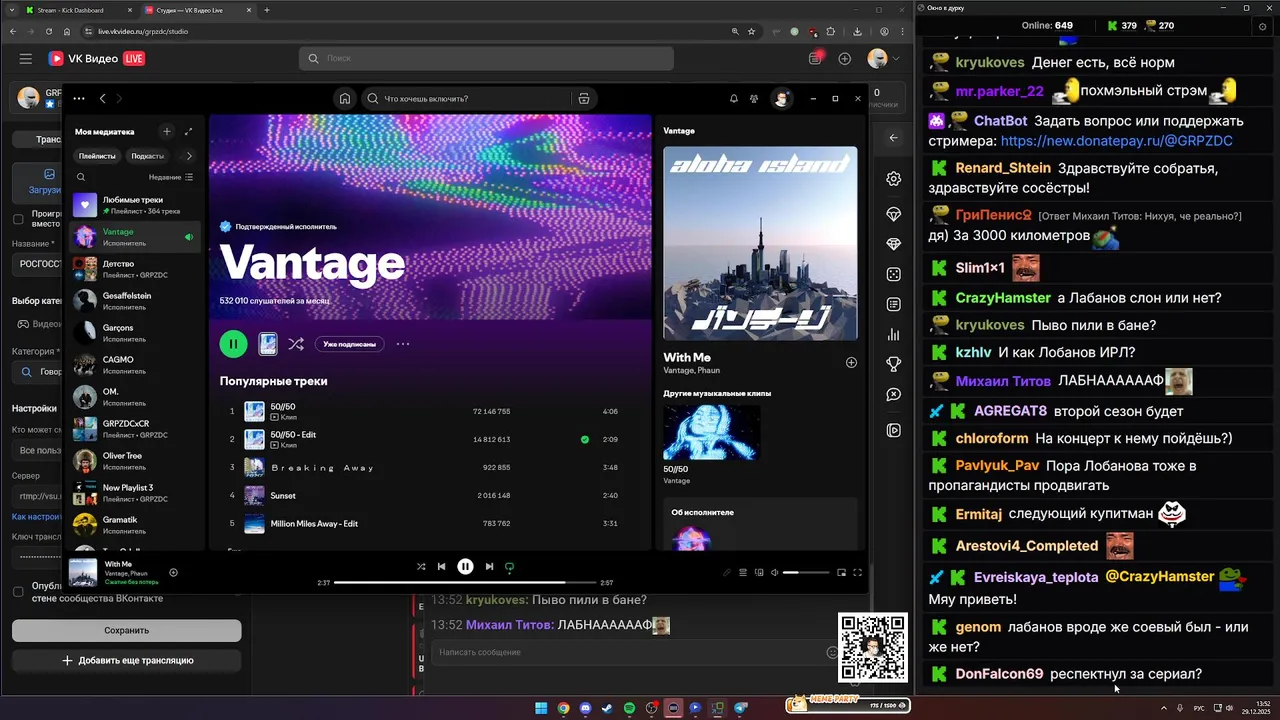Select the Плейлисты filter chip
The height and width of the screenshot is (720, 1280).
tap(97, 156)
